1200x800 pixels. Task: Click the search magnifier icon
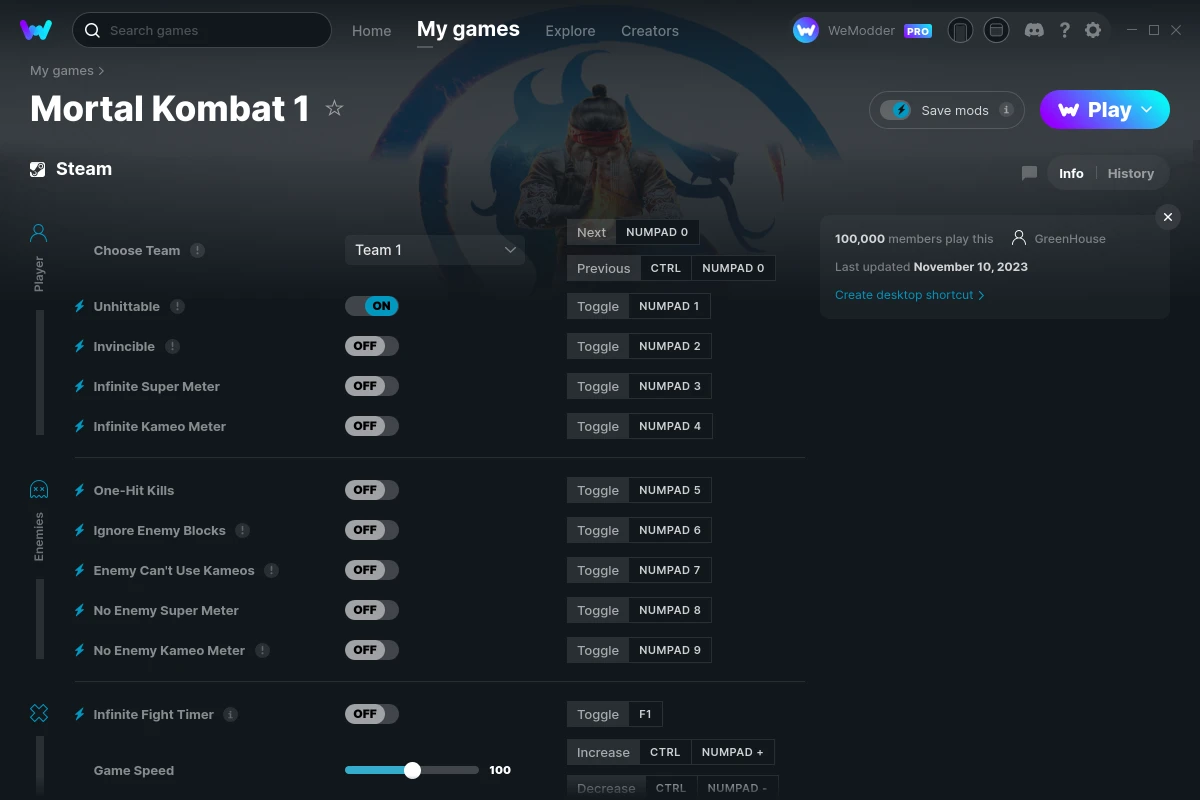coord(92,31)
